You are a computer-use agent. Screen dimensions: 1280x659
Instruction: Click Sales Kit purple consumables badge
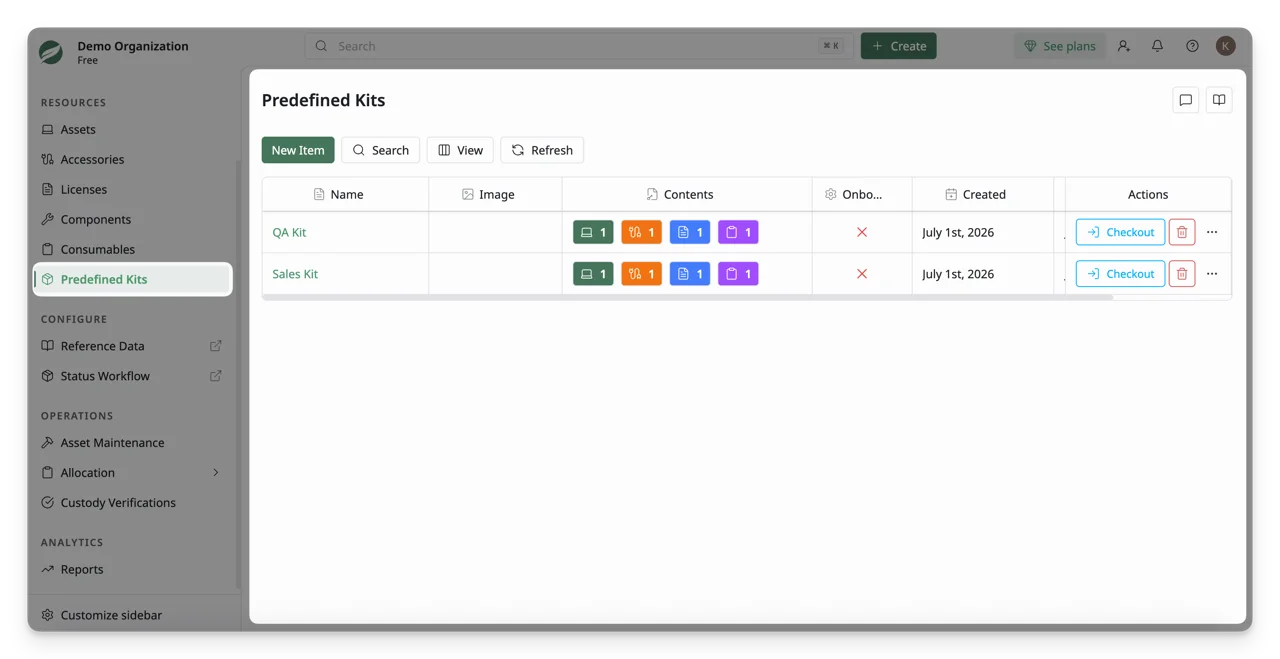coord(738,274)
